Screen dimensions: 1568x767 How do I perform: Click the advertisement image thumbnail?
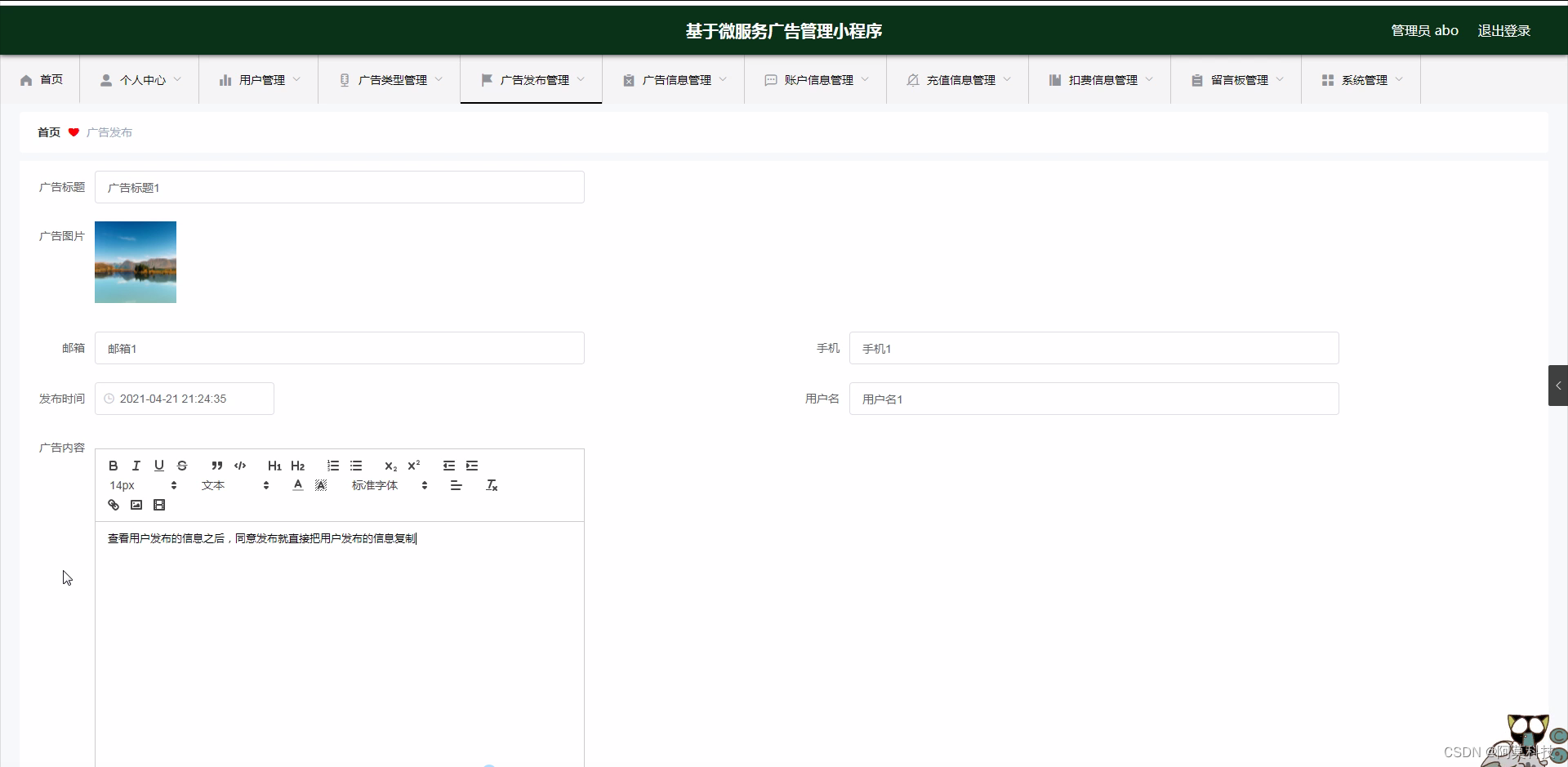[135, 261]
